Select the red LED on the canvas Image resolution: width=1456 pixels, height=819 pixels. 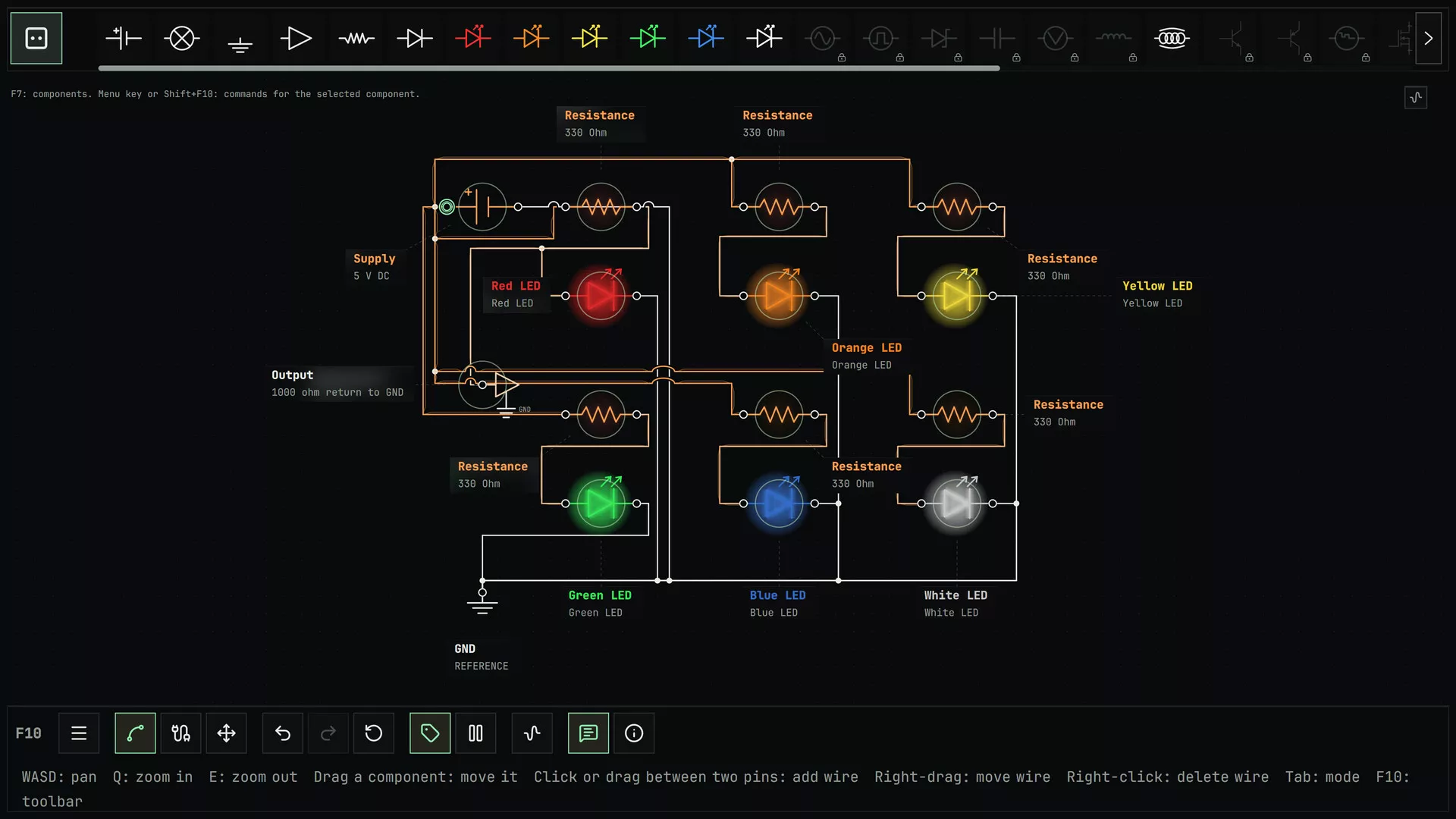coord(601,296)
